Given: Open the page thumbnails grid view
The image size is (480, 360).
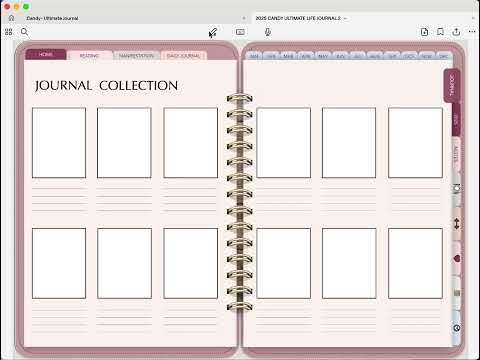Looking at the screenshot, I should (9, 32).
